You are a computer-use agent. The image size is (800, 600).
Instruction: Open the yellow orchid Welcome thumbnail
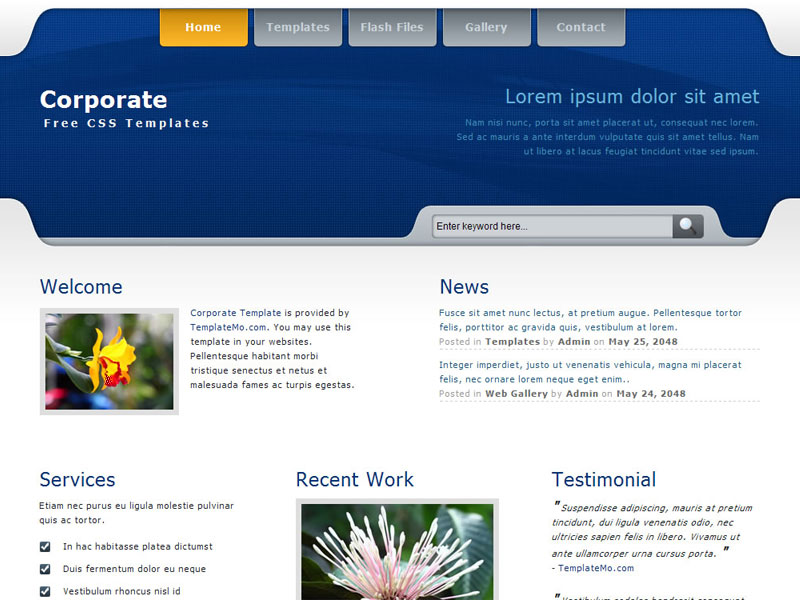[x=109, y=361]
